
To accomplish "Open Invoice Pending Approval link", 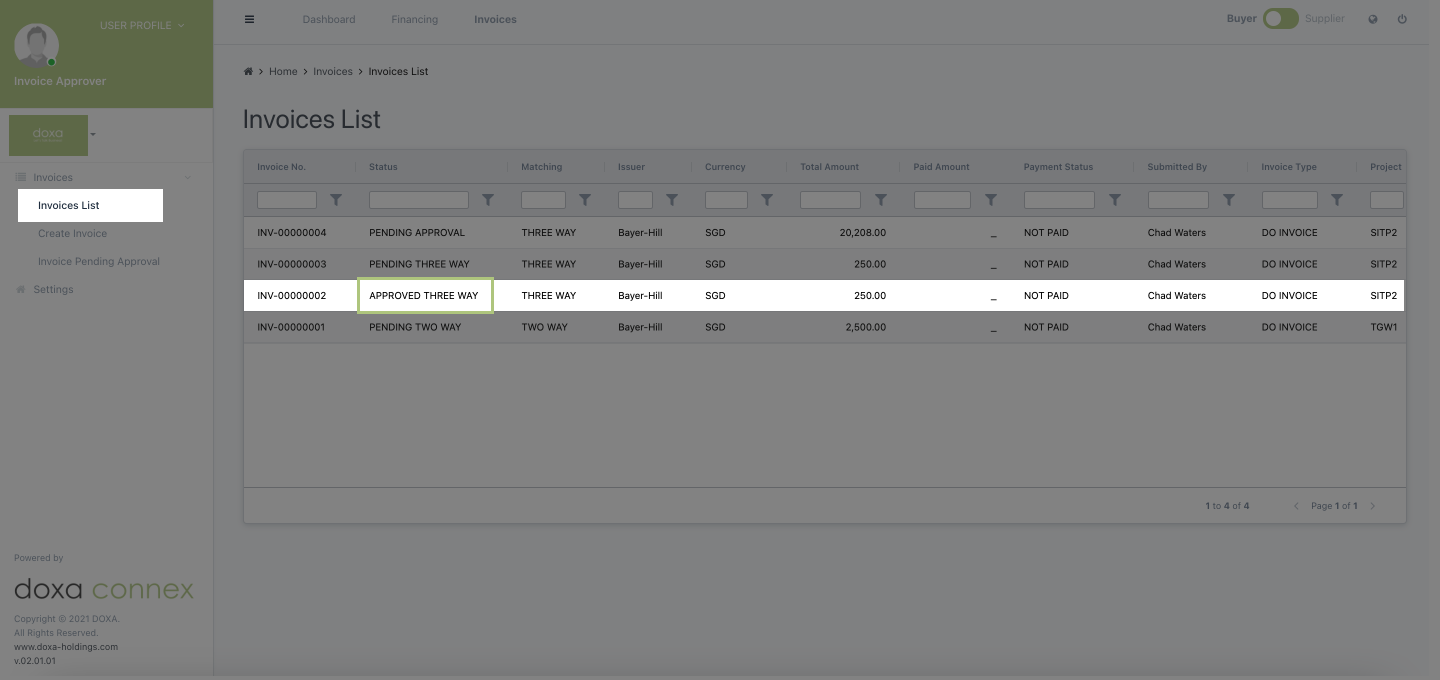I will tap(99, 261).
